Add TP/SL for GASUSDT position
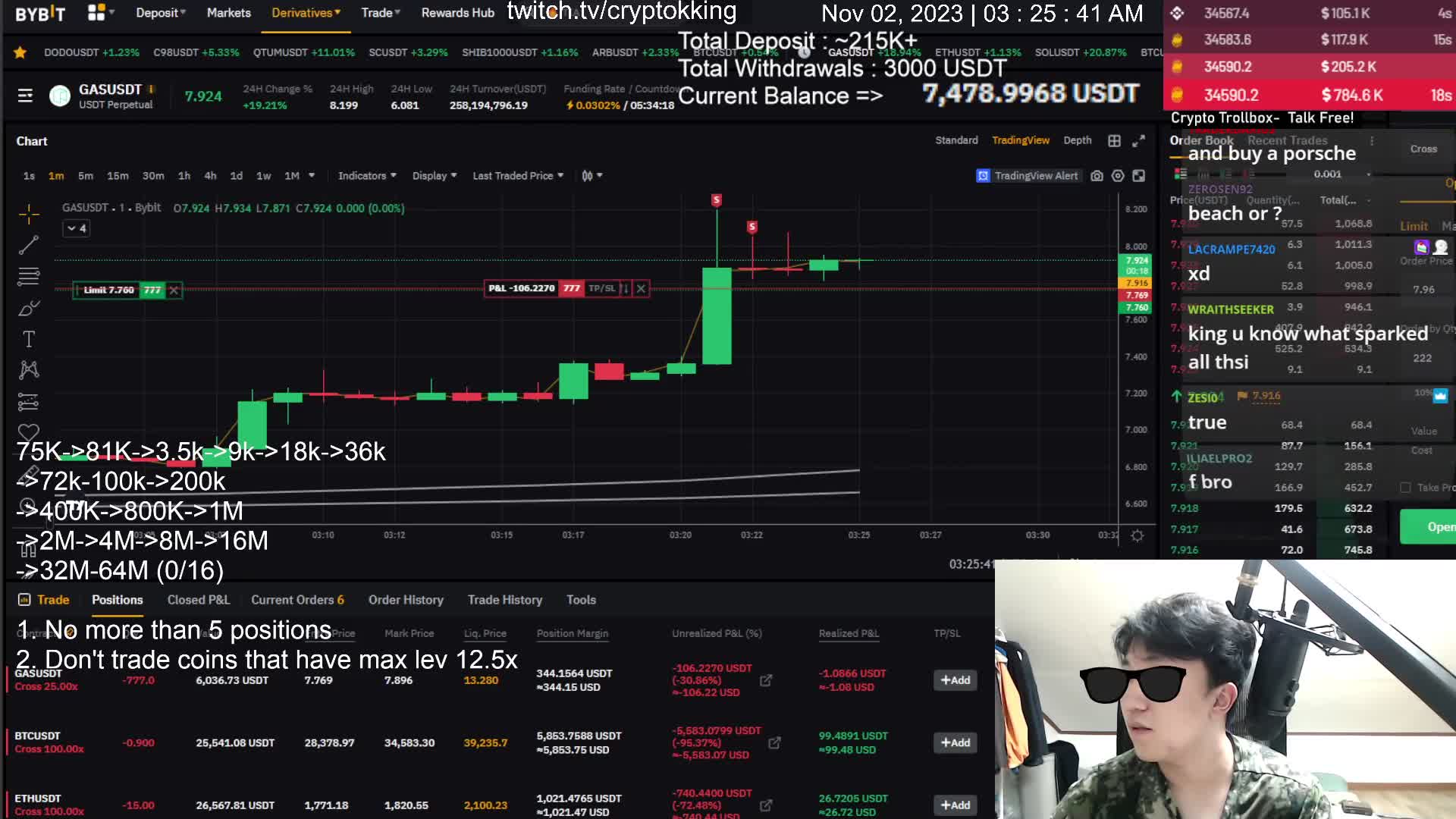 click(x=955, y=680)
